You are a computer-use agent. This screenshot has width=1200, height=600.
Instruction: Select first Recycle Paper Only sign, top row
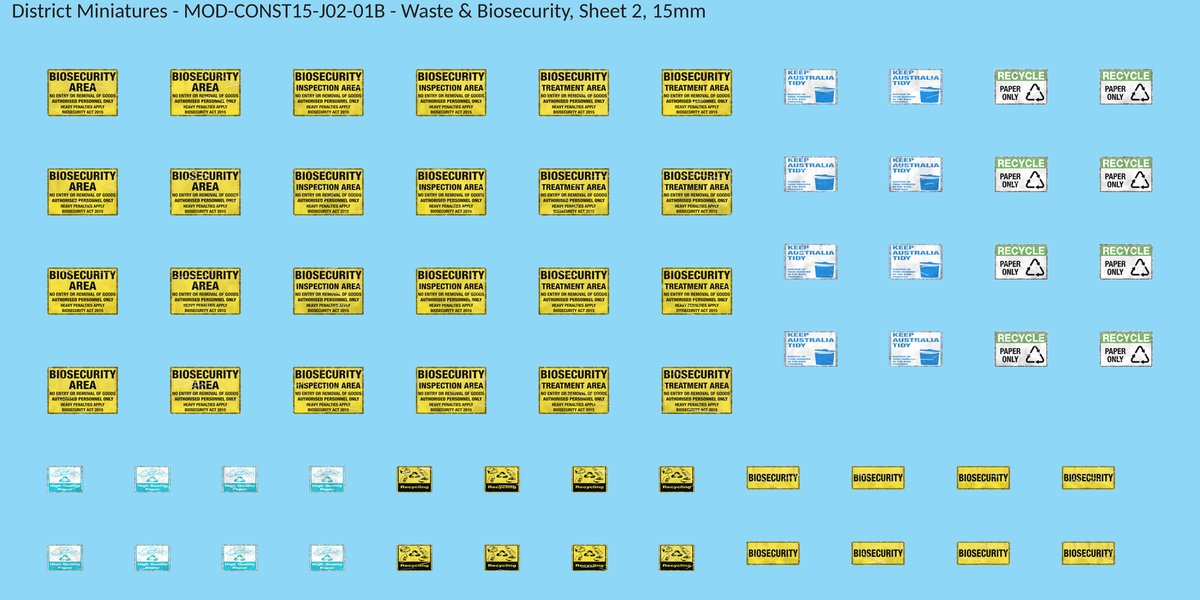point(1021,87)
